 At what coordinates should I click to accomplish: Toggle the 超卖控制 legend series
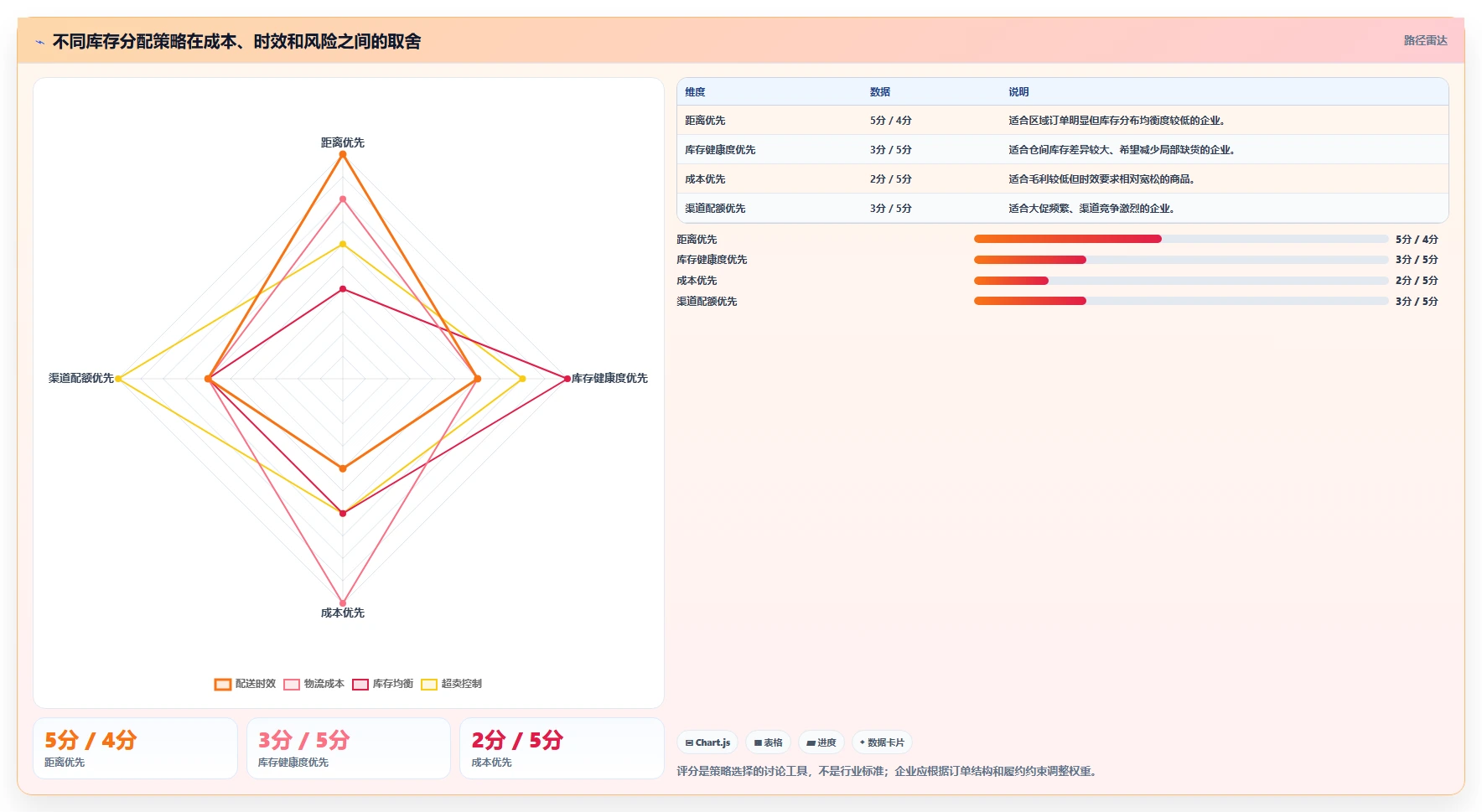[451, 684]
